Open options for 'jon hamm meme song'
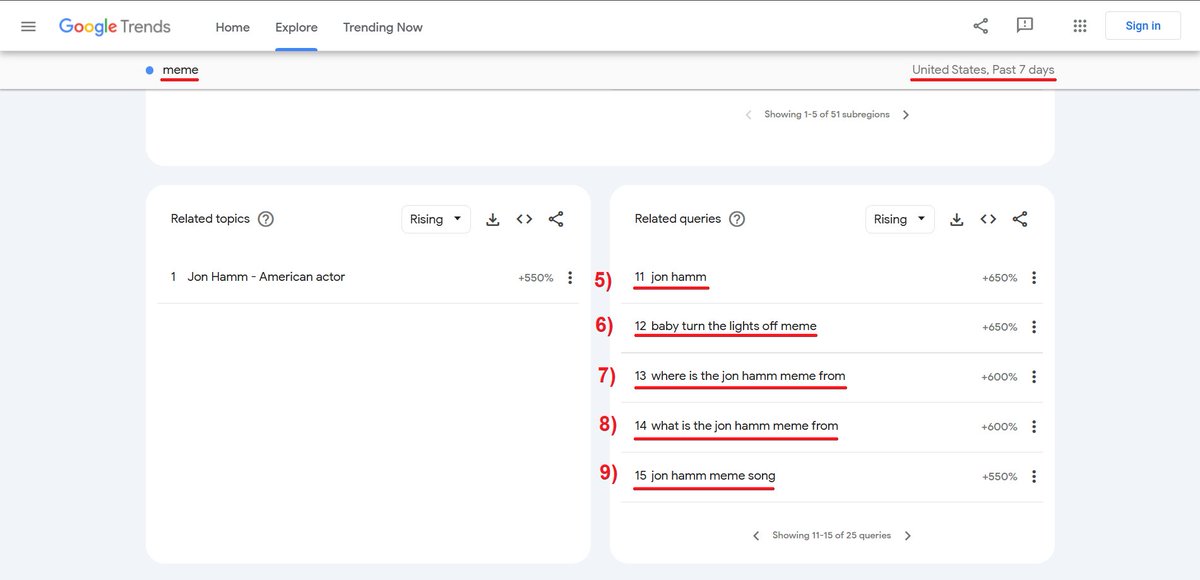 click(1034, 477)
